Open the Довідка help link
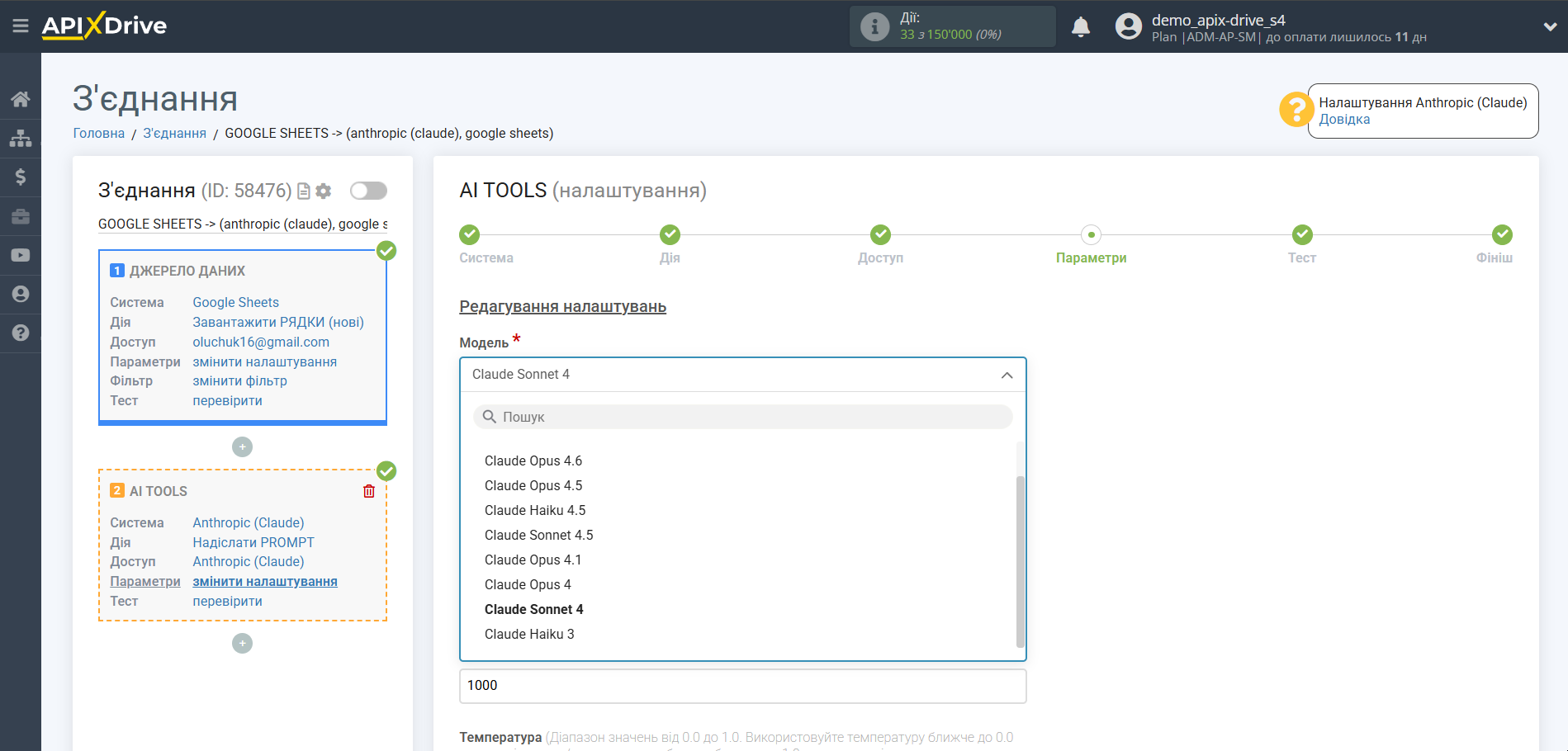The image size is (1568, 751). click(1343, 120)
